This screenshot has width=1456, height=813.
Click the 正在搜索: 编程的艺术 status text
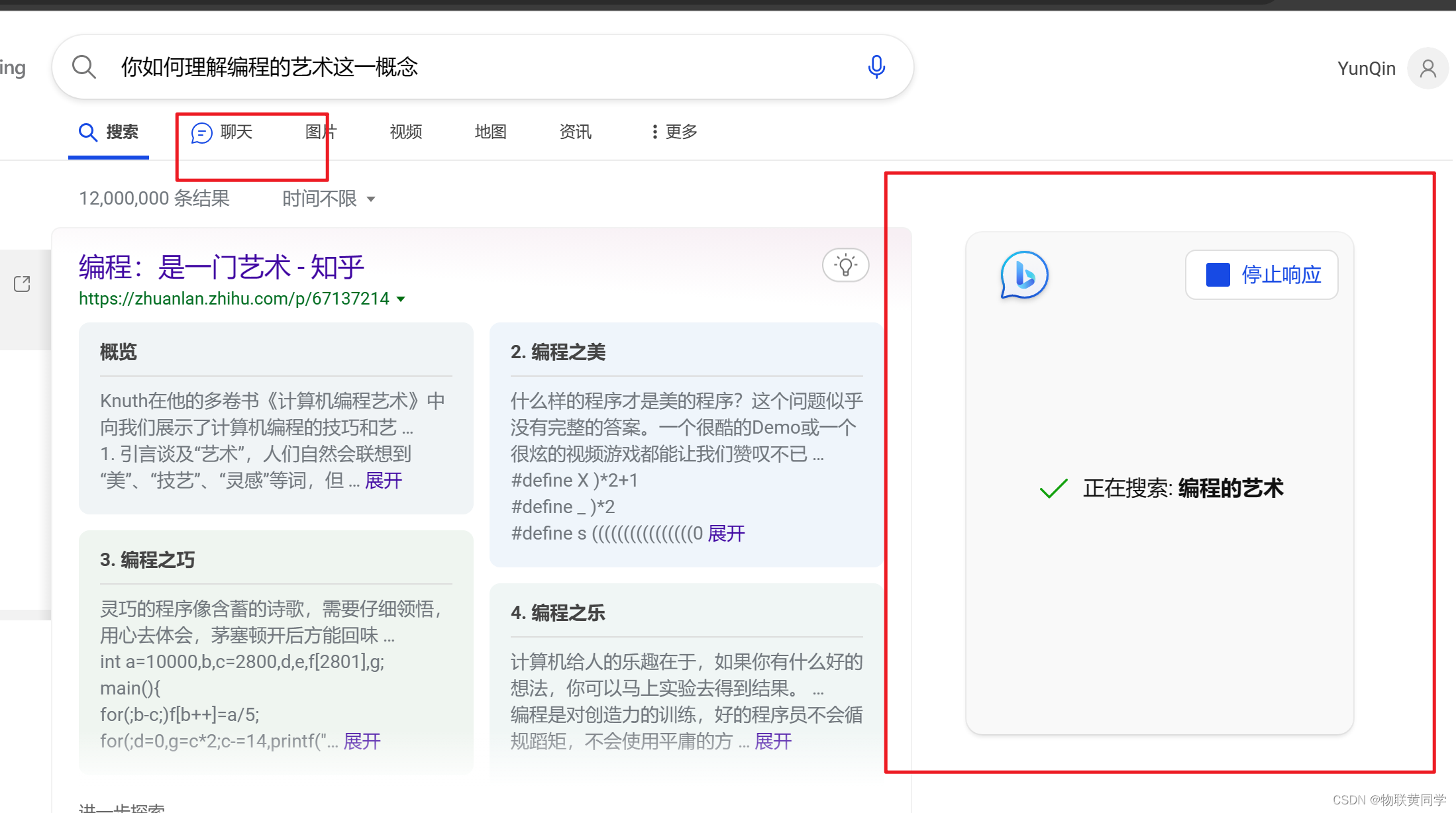pyautogui.click(x=1183, y=489)
